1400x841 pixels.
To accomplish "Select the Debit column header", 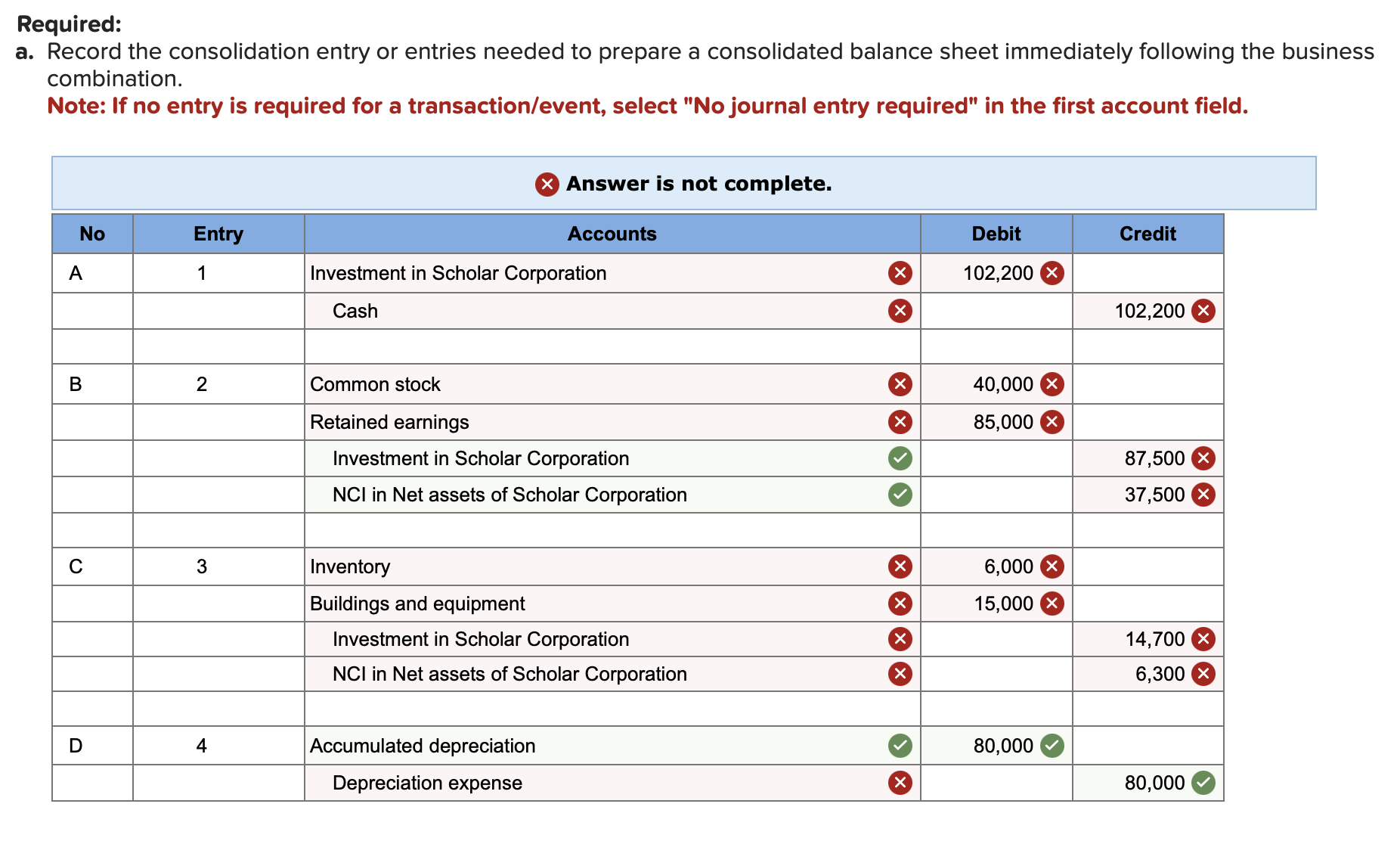I will coord(995,234).
